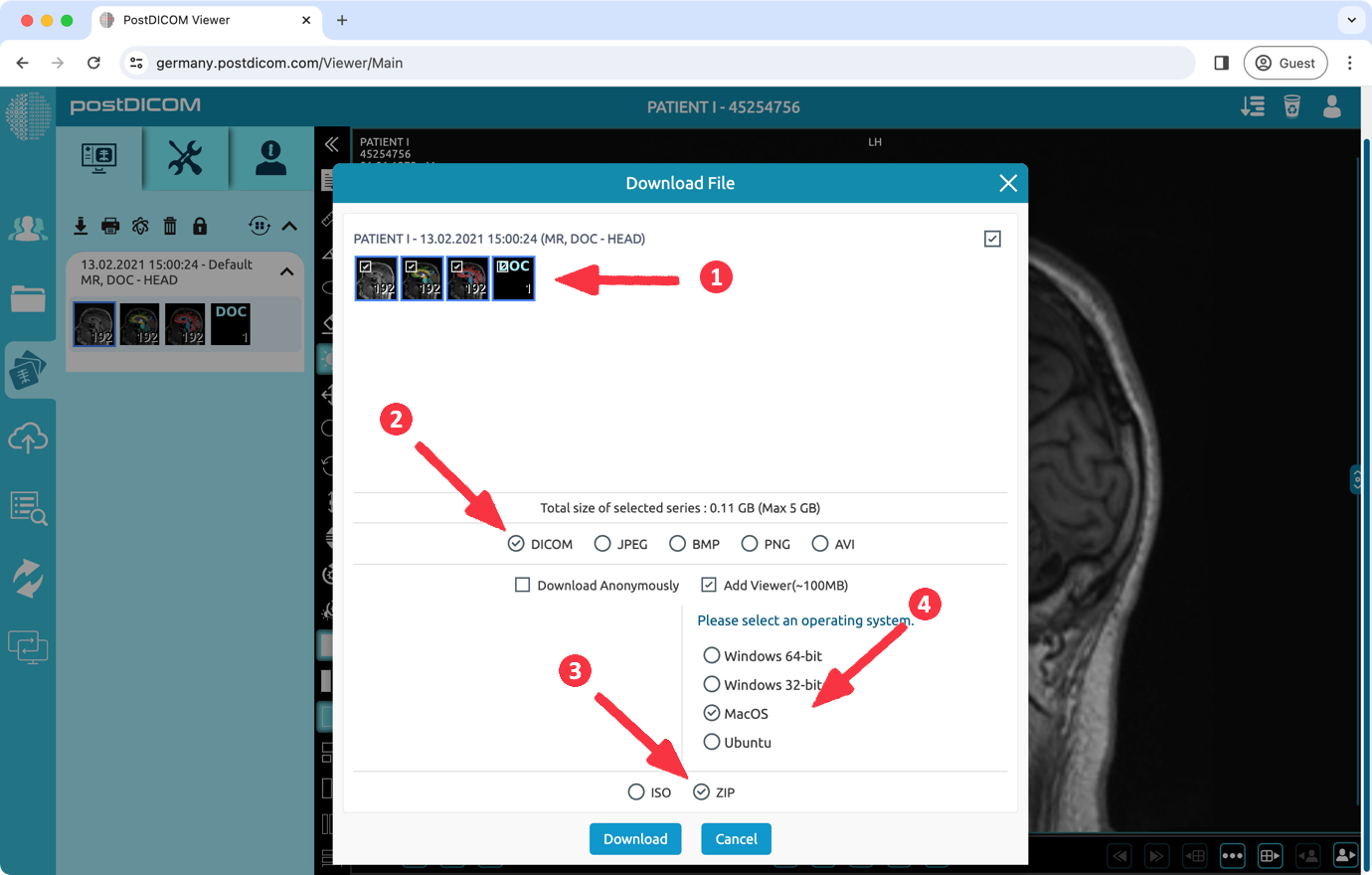Collapse the left panel with double chevron

(x=332, y=144)
